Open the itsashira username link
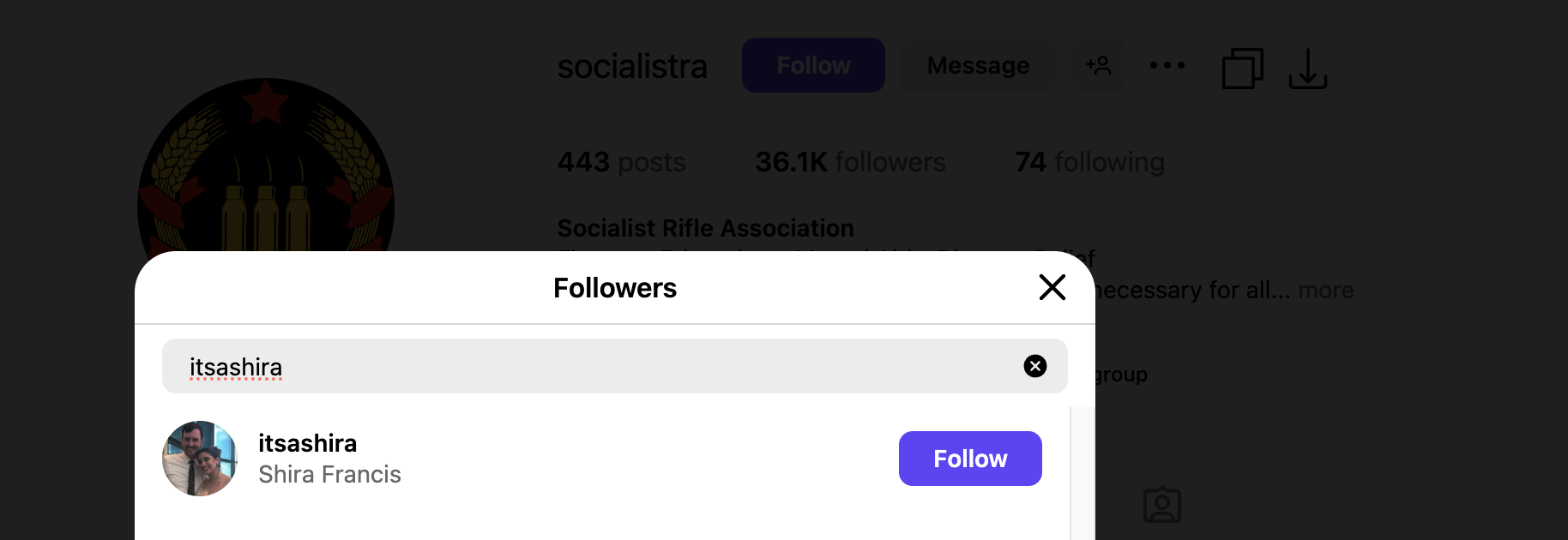This screenshot has height=540, width=1568. coord(307,443)
